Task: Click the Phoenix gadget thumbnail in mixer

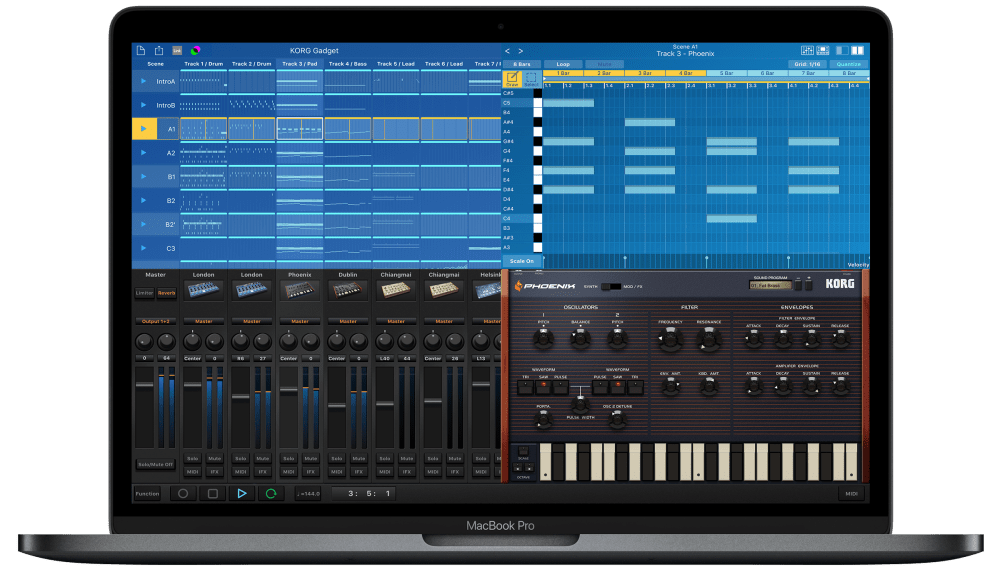Action: 299,289
